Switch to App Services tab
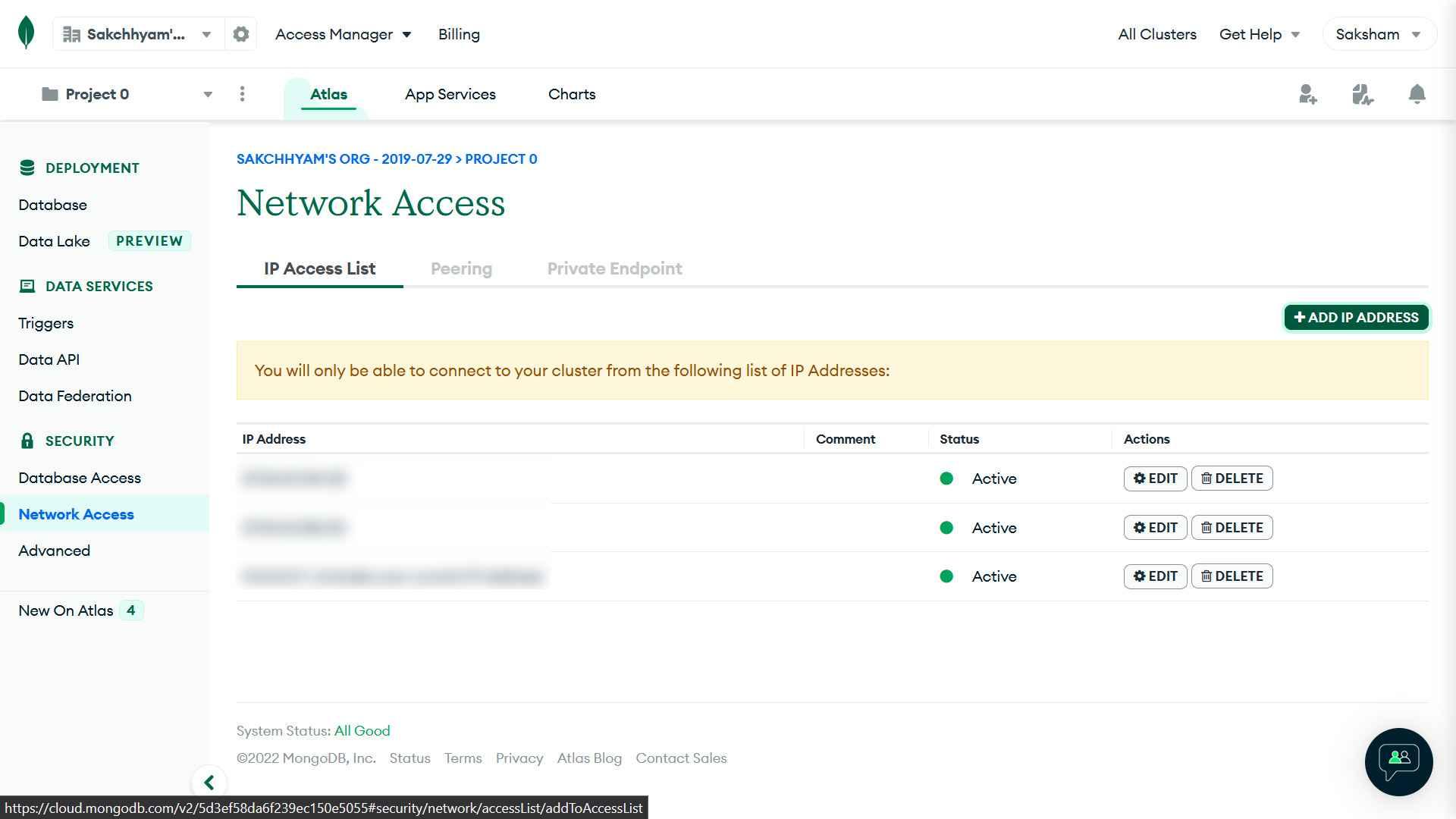1456x819 pixels. point(450,94)
